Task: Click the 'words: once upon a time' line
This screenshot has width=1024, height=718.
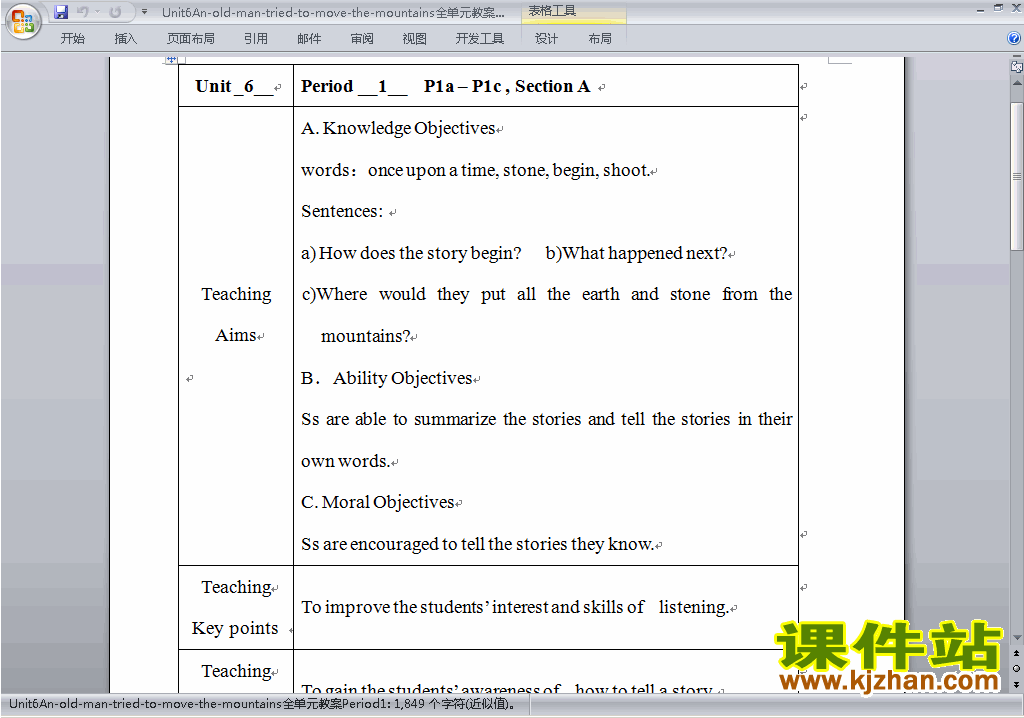Action: 475,170
